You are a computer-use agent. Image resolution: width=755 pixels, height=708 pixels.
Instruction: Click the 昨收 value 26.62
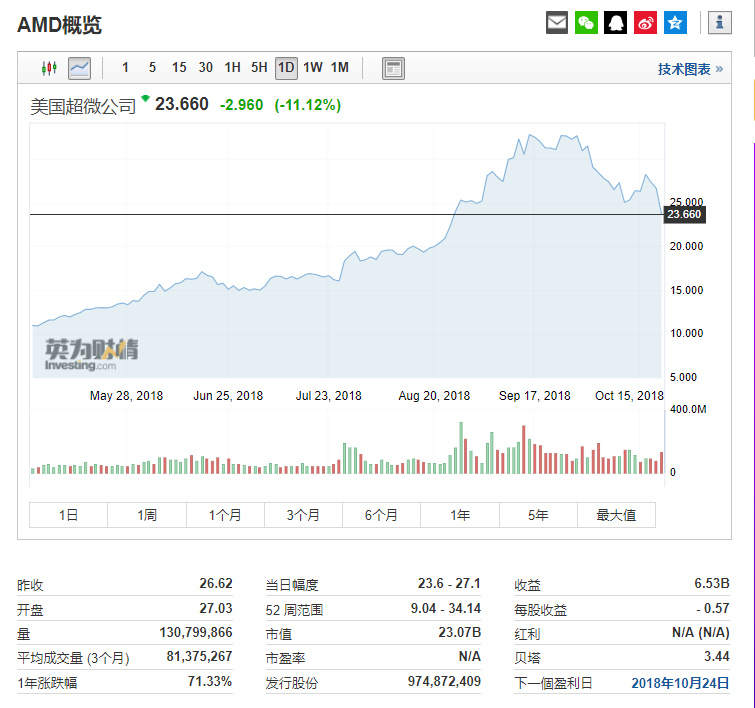216,583
